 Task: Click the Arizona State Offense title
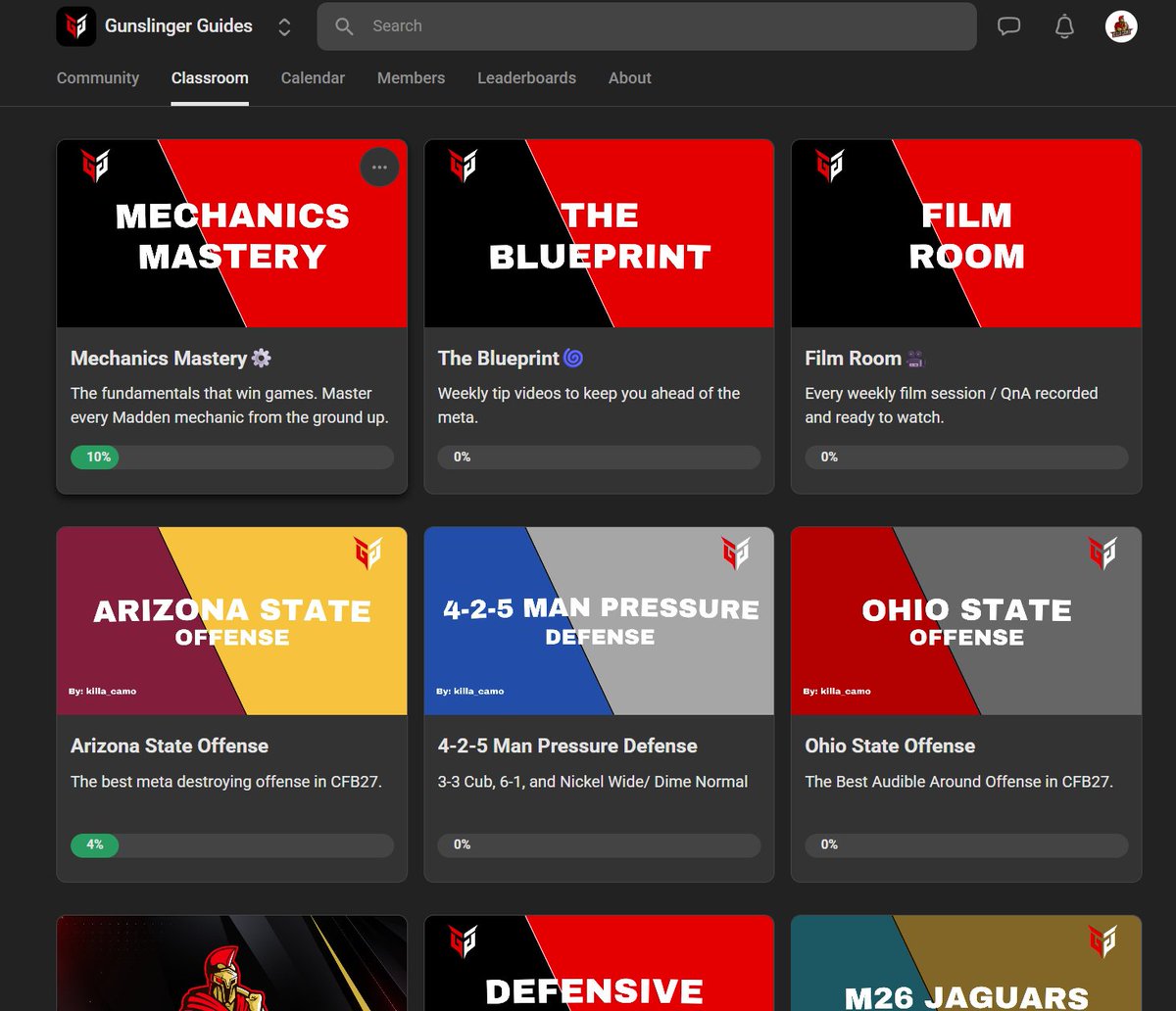click(x=170, y=746)
